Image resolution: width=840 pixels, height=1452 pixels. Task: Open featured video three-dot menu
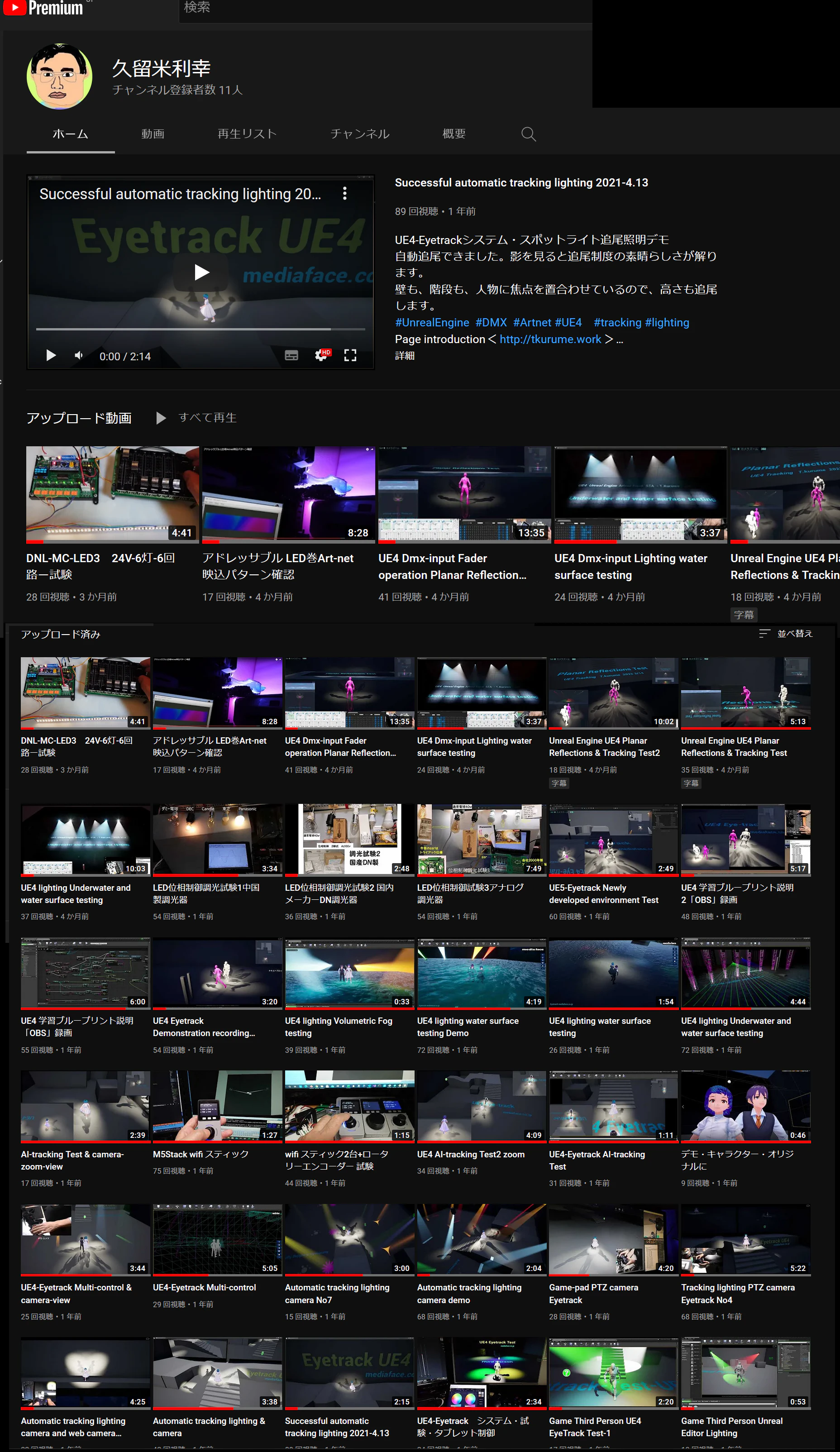point(344,194)
